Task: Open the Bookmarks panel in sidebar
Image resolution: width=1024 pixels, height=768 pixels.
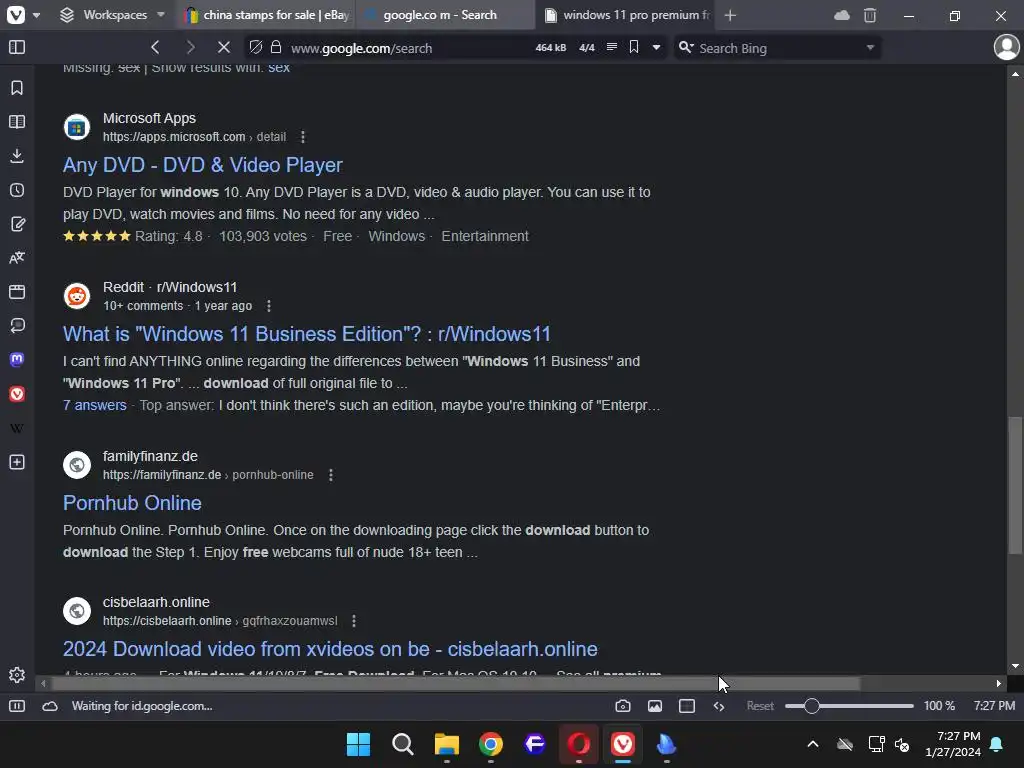Action: [17, 88]
